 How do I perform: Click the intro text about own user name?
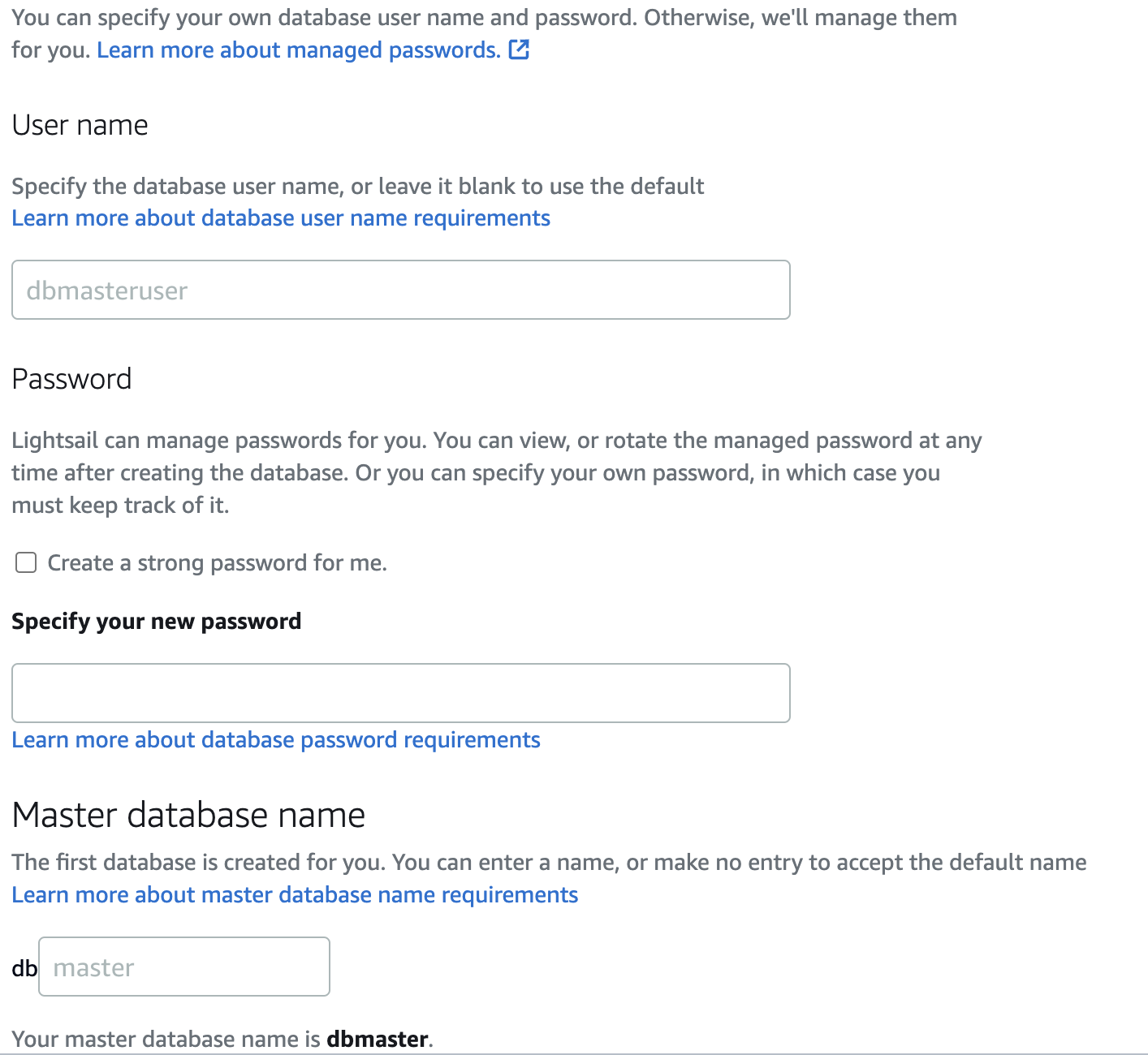pyautogui.click(x=485, y=33)
